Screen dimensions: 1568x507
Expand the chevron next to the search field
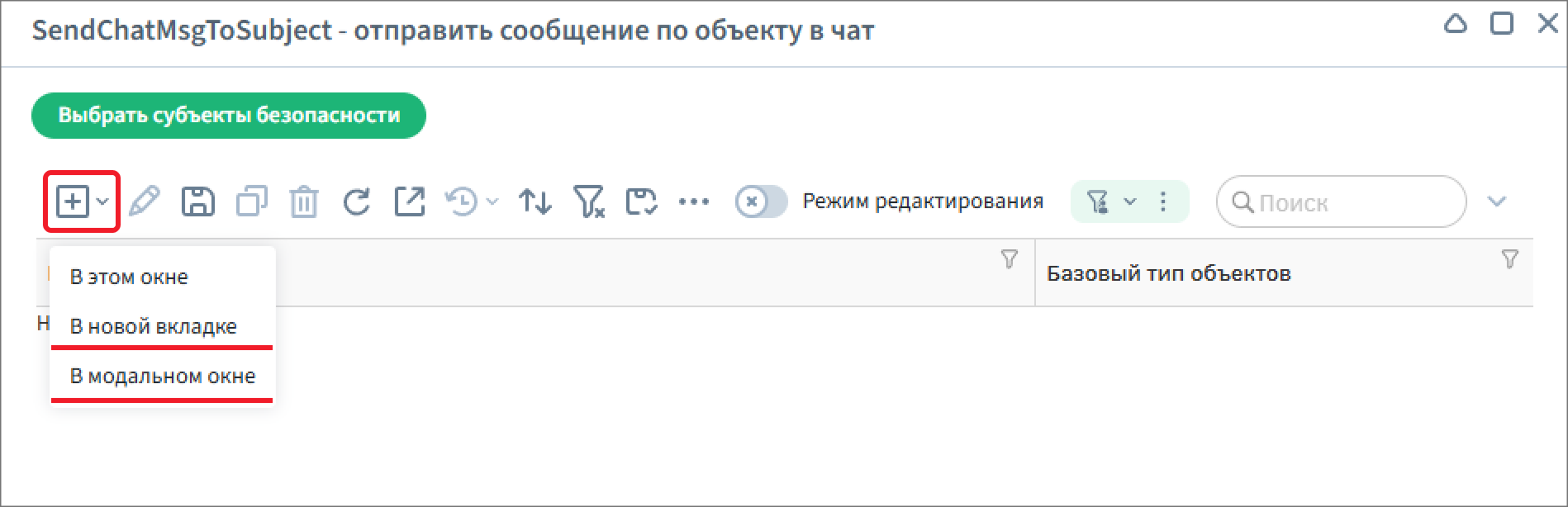(x=1497, y=201)
